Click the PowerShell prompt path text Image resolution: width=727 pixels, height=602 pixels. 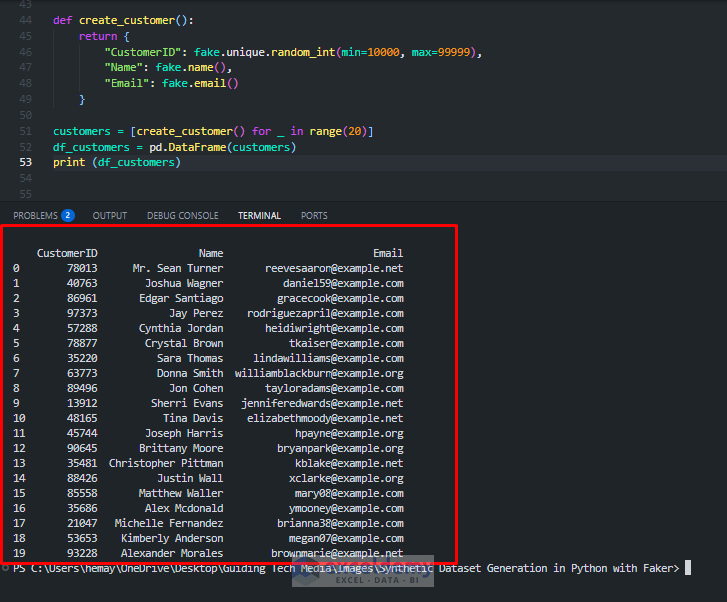(x=346, y=568)
